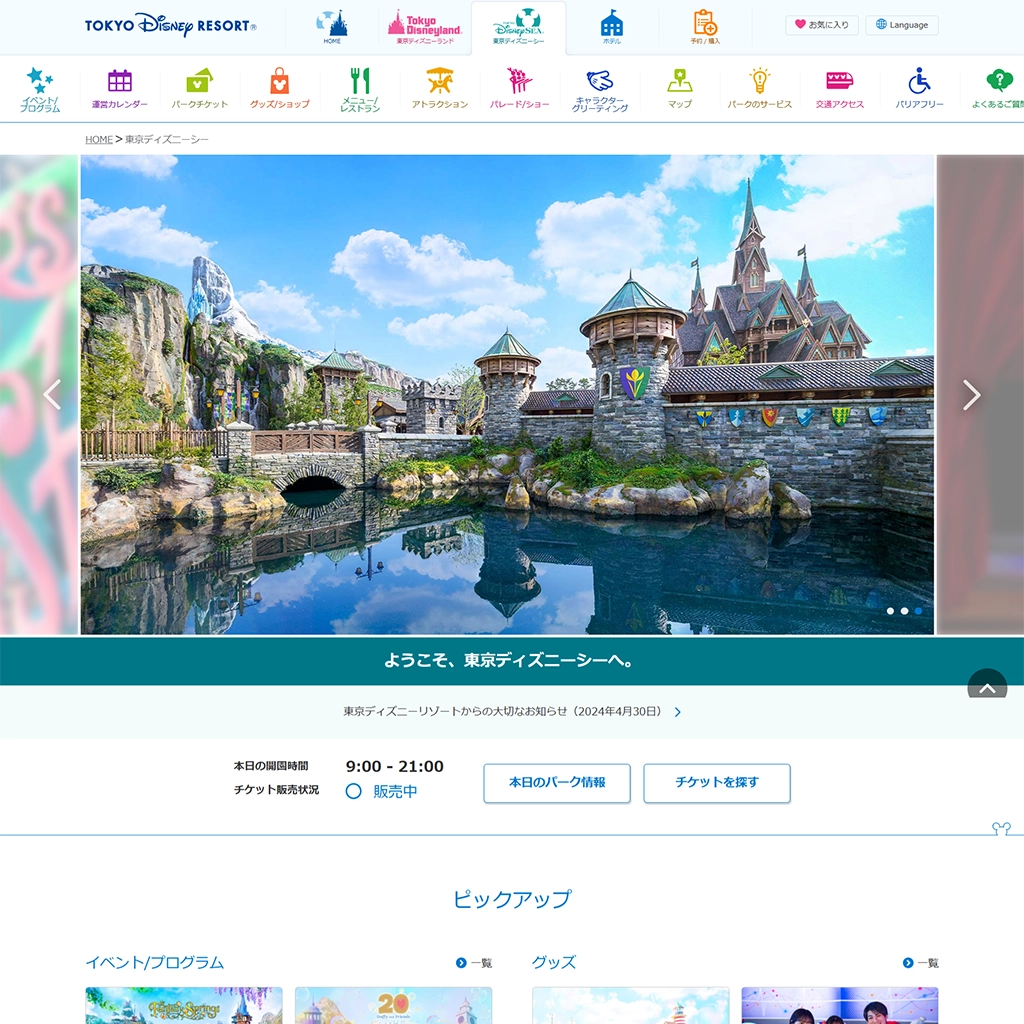Open the メニュー/レストラン fork and knife icon
Image resolution: width=1024 pixels, height=1024 pixels.
[360, 89]
